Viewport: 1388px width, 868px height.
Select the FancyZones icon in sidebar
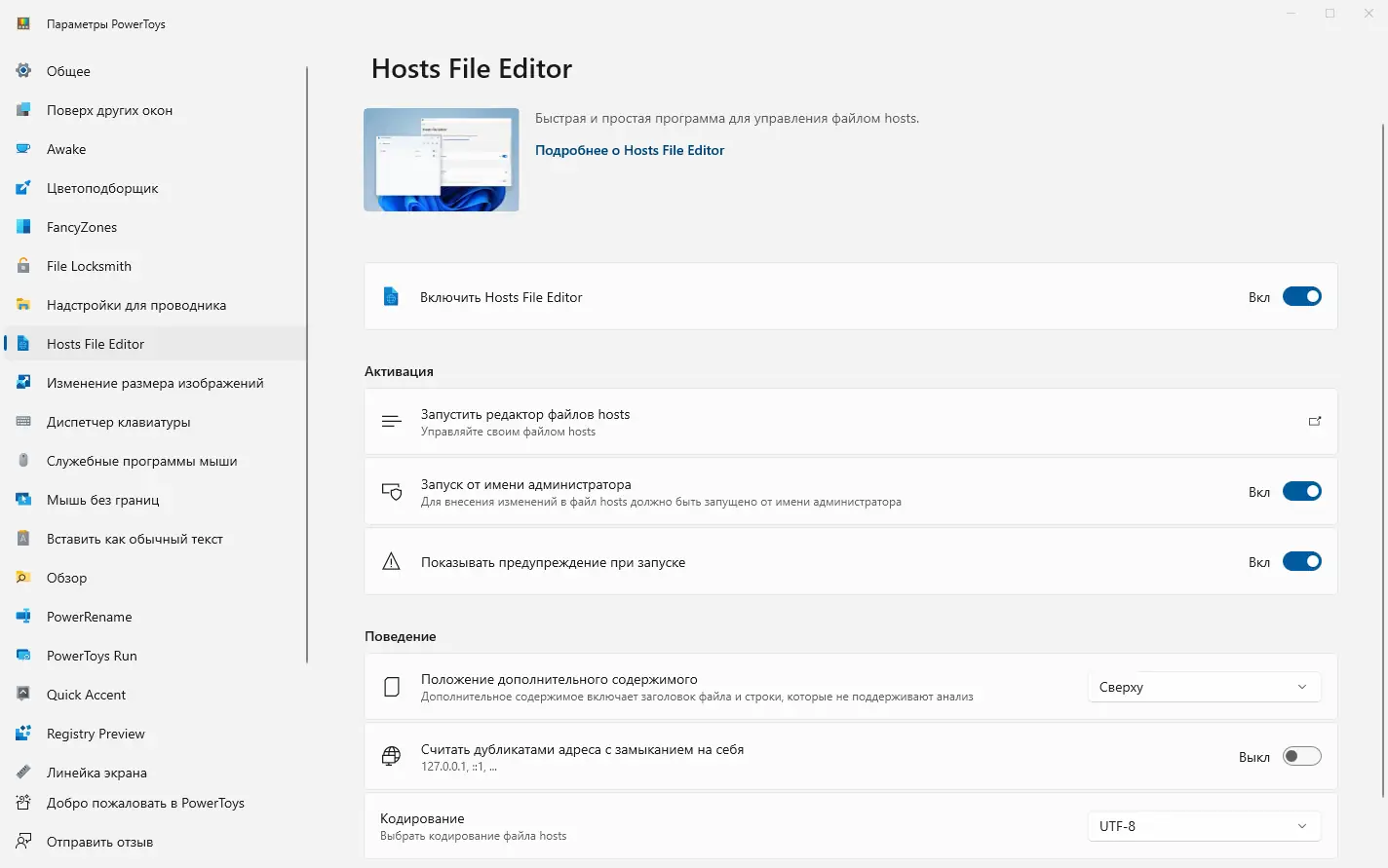[x=23, y=227]
